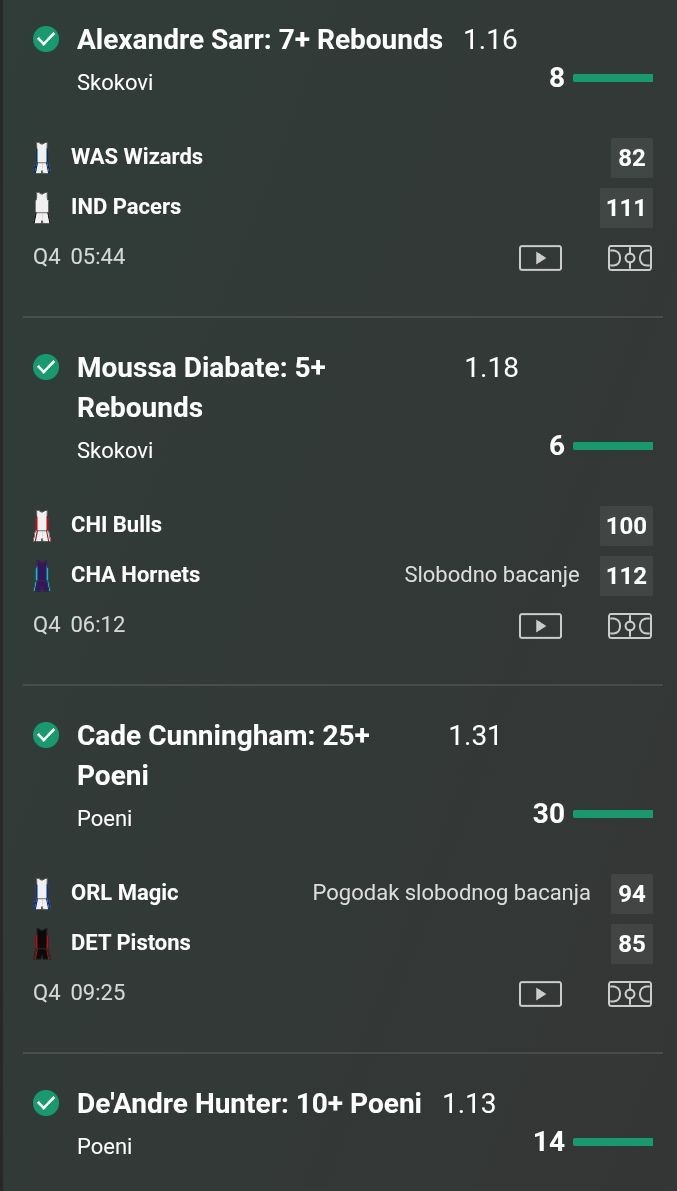The height and width of the screenshot is (1191, 677).
Task: Play live stream for Magic vs Pistons
Action: point(540,994)
